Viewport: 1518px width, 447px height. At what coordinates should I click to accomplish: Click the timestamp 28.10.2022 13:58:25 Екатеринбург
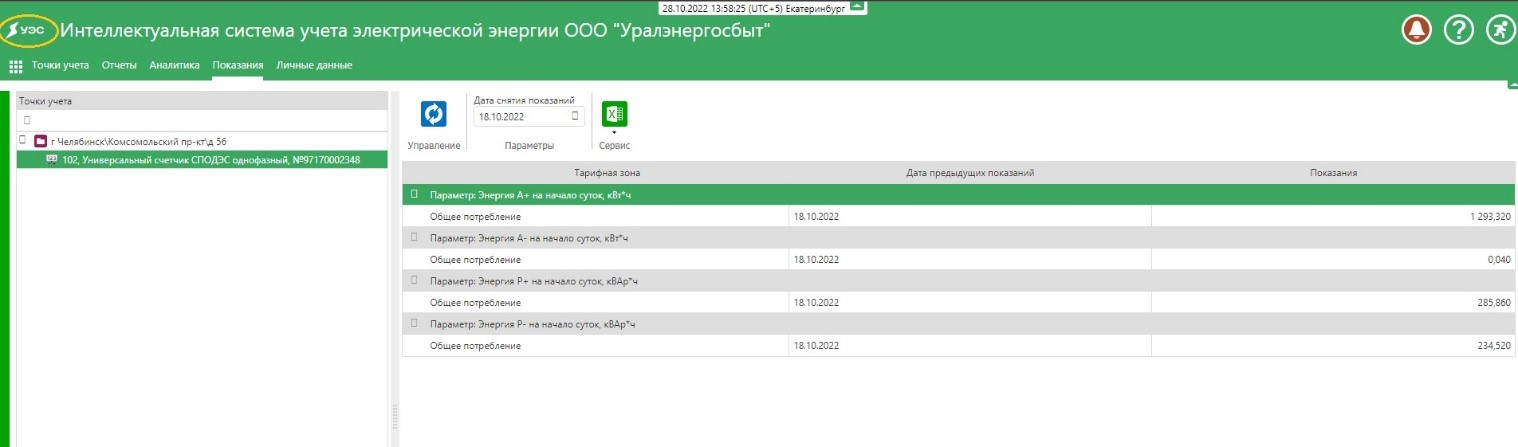[754, 7]
